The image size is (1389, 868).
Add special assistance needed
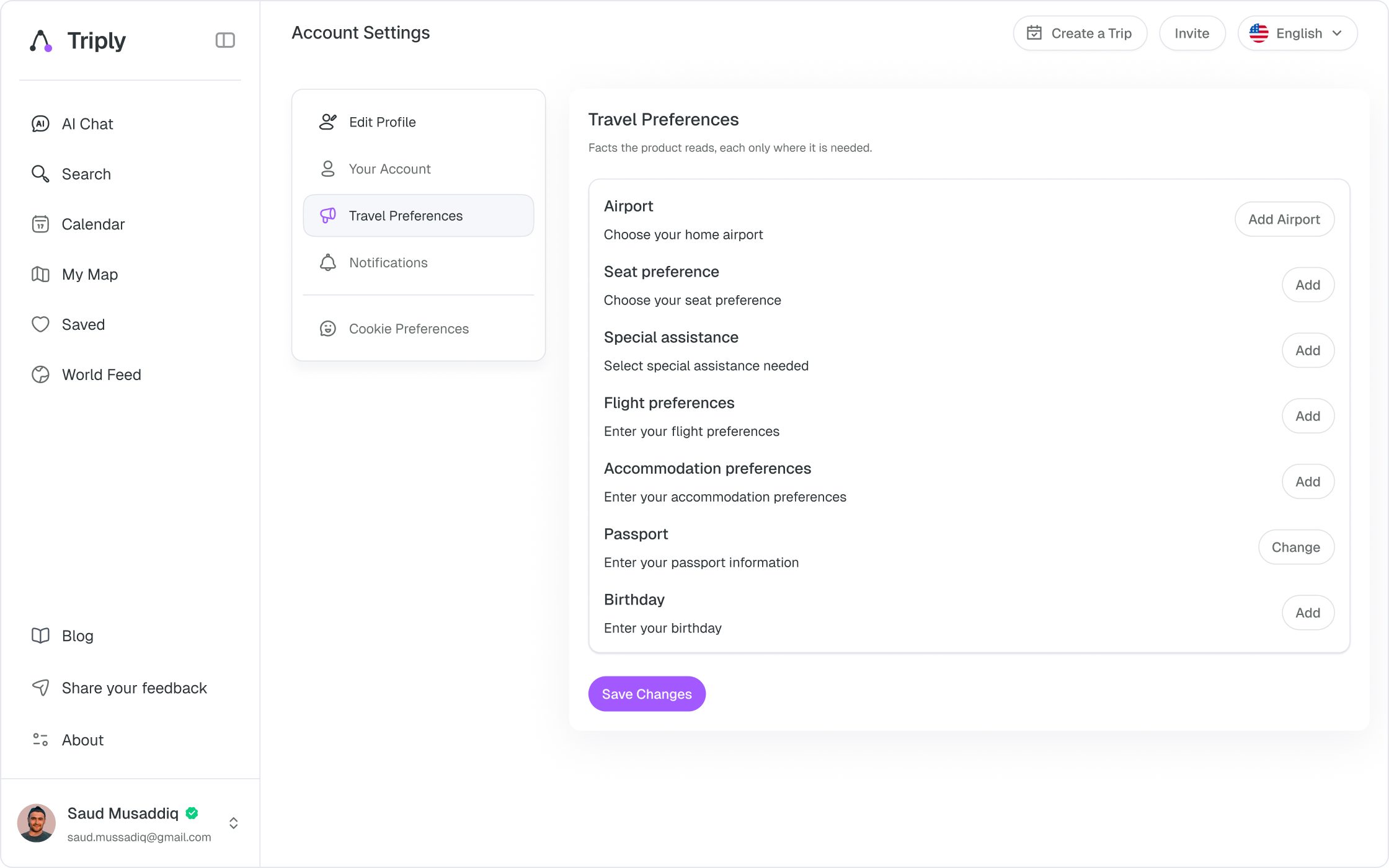coord(1308,350)
